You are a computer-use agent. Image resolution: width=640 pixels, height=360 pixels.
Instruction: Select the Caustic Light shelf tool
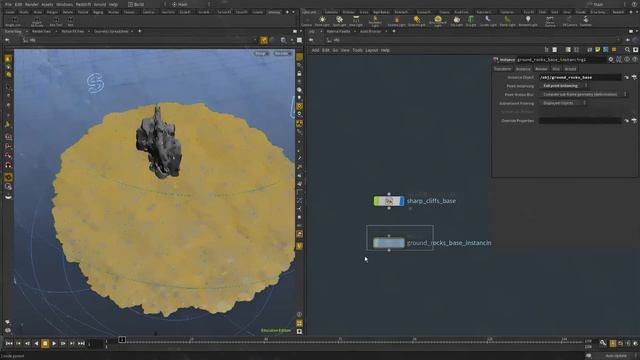click(488, 21)
